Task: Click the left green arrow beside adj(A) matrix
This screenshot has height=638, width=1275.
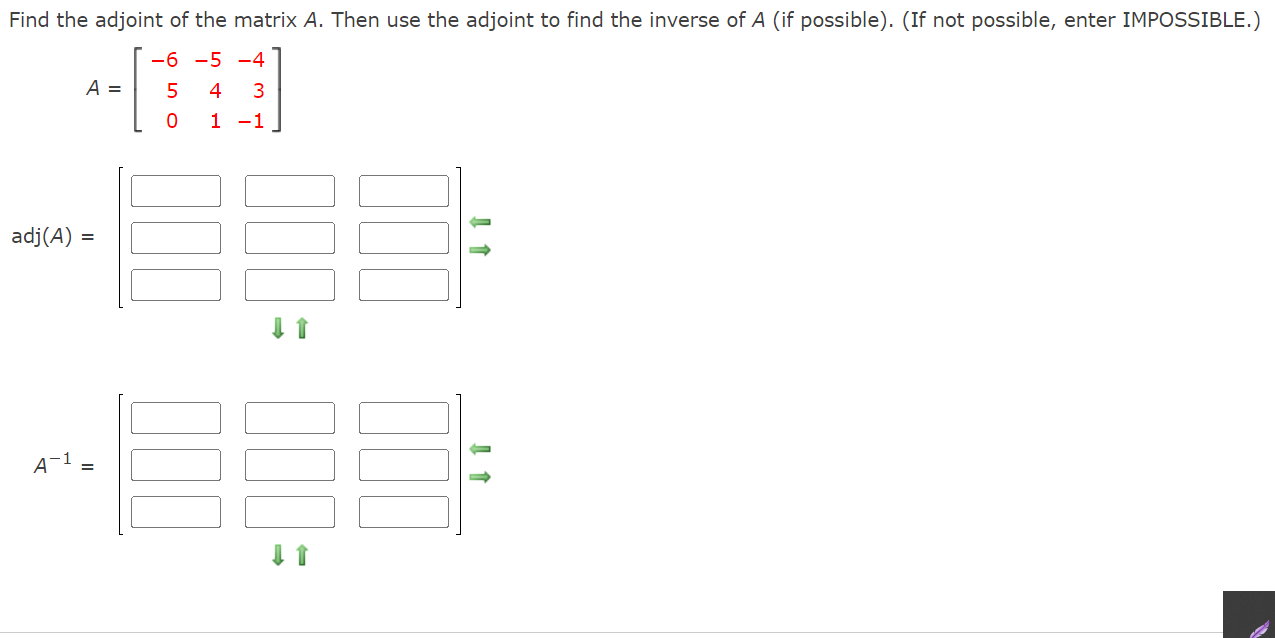Action: pos(480,220)
